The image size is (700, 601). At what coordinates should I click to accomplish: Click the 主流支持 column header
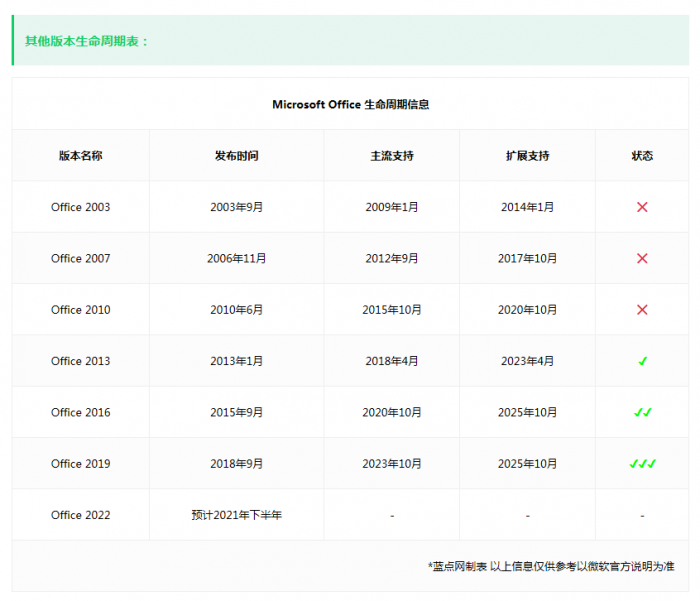pyautogui.click(x=392, y=156)
